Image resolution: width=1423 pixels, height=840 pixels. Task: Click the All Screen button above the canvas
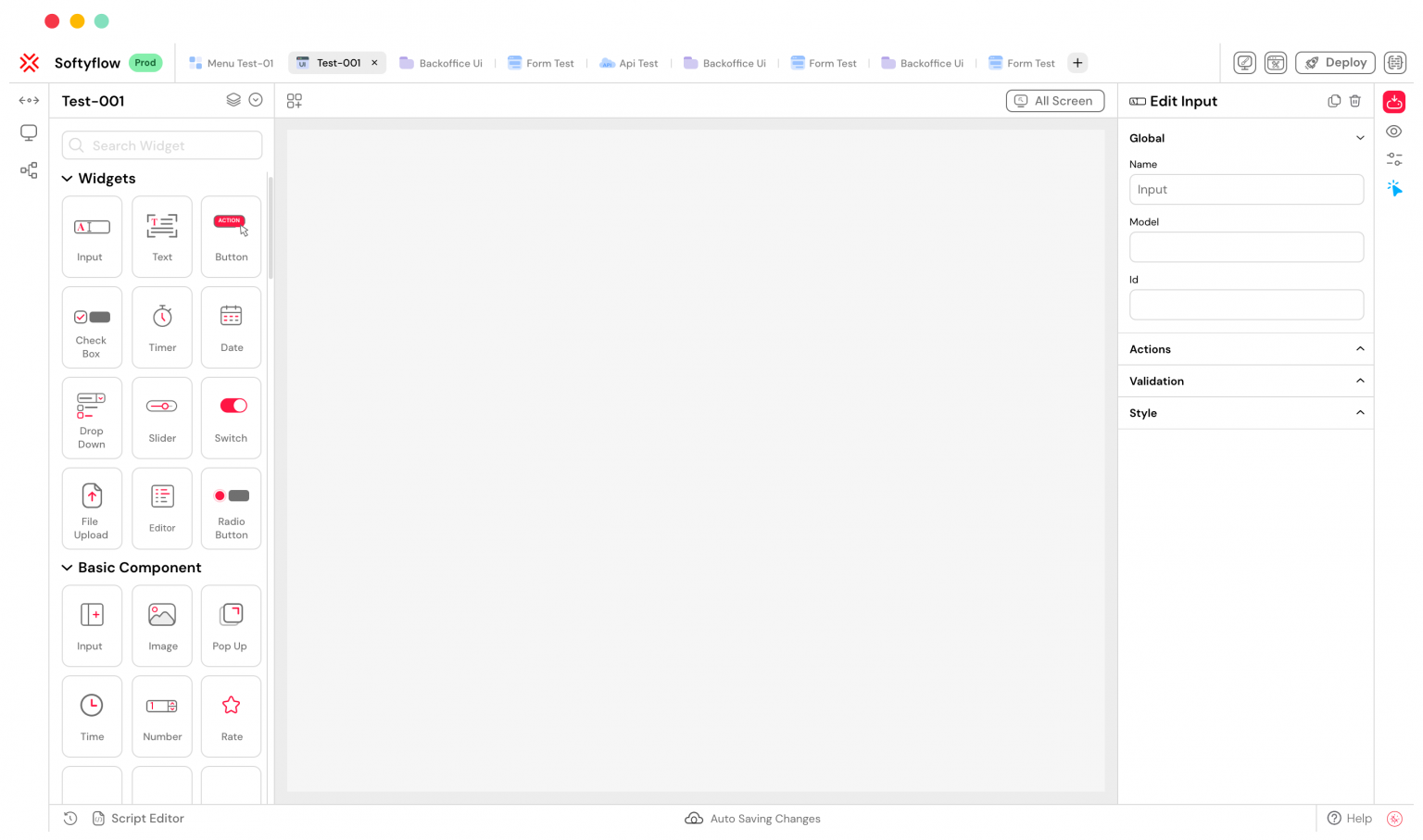[x=1055, y=100]
